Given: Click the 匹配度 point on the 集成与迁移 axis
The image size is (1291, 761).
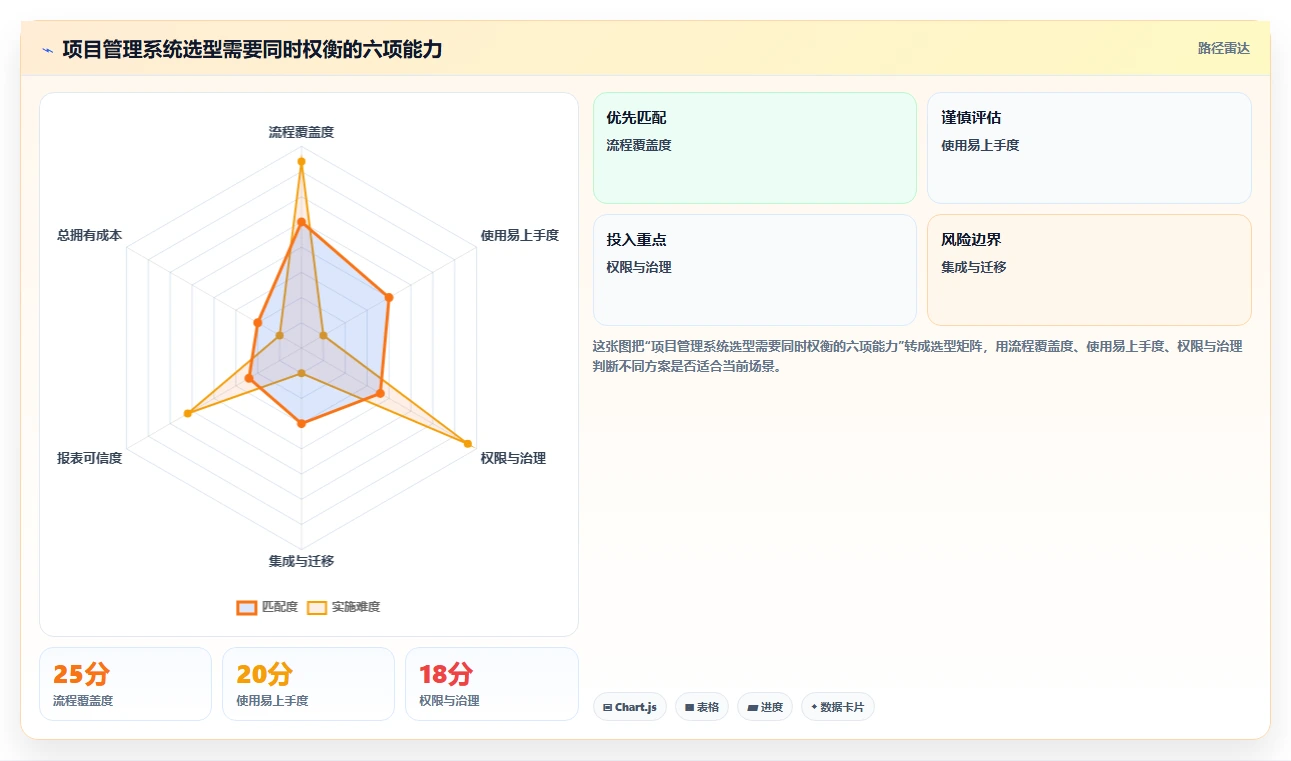Looking at the screenshot, I should click(x=301, y=424).
